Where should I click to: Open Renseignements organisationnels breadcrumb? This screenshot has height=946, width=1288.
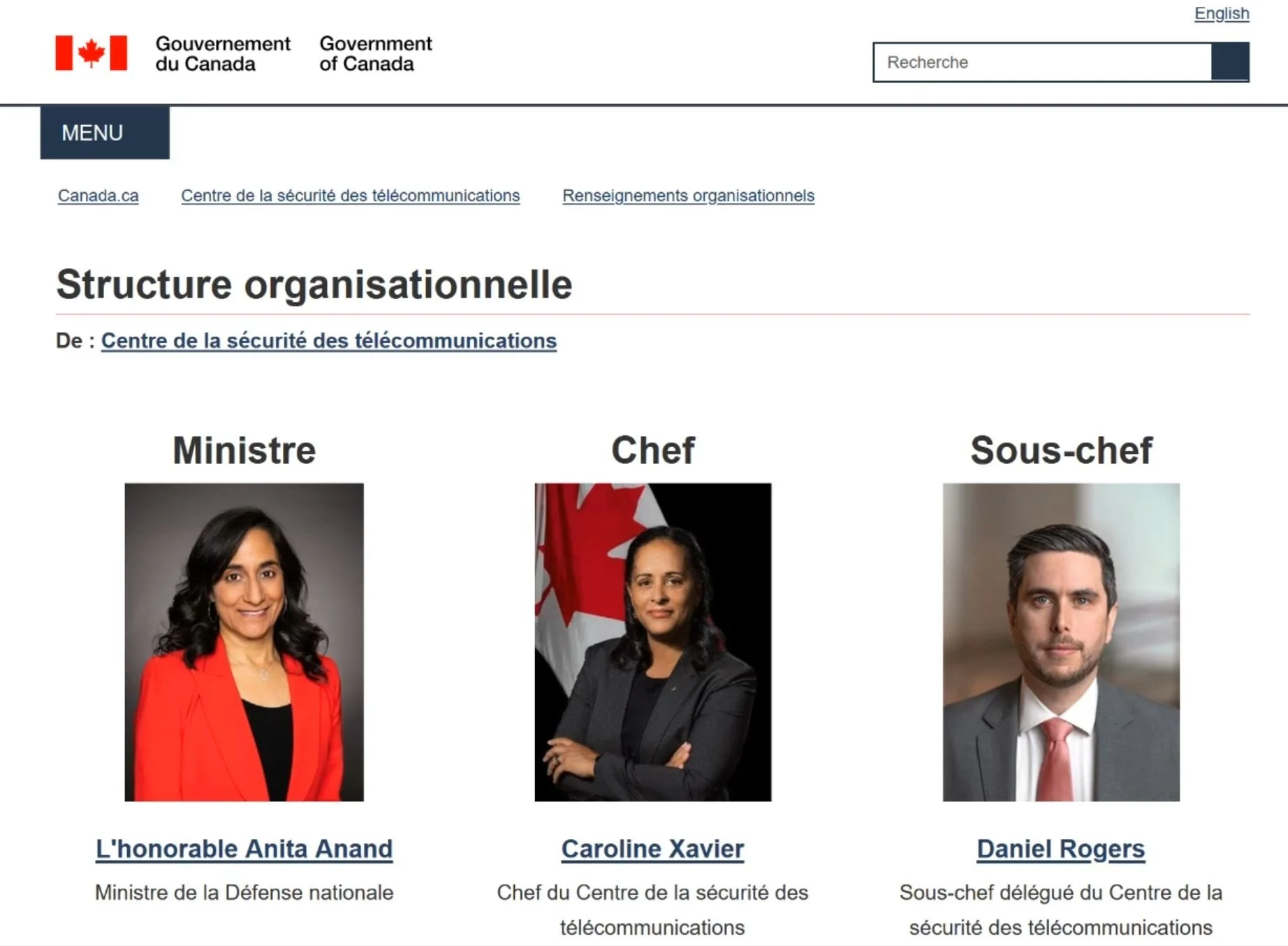[689, 196]
